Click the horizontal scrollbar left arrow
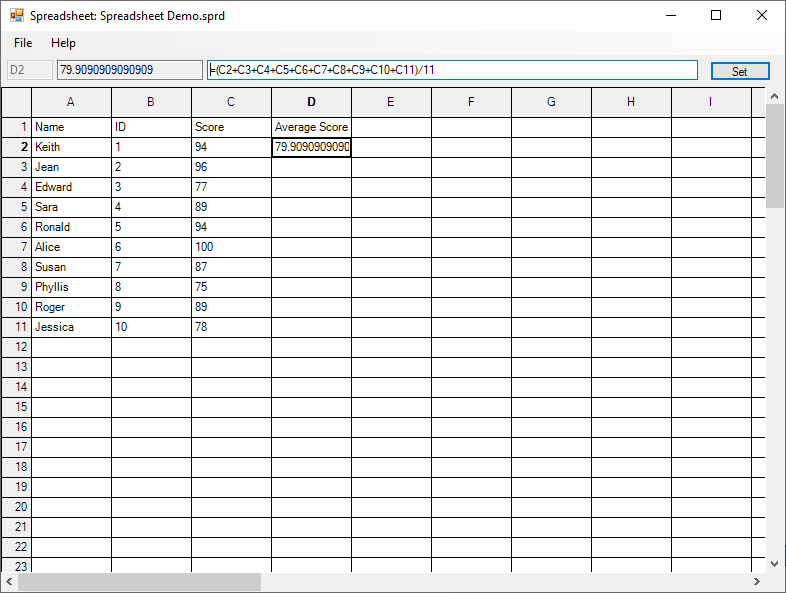Image resolution: width=786 pixels, height=593 pixels. [x=9, y=581]
